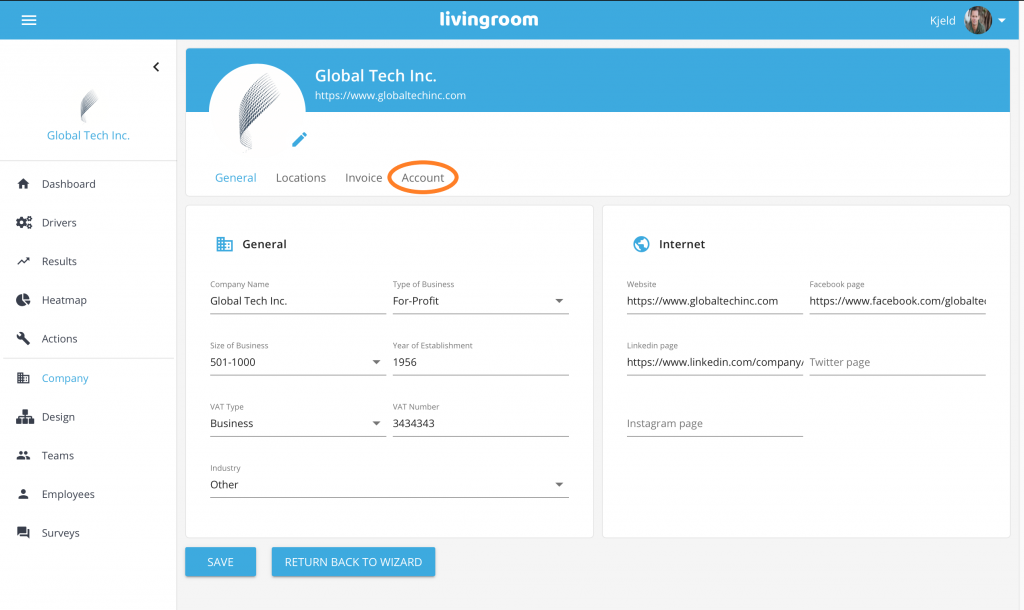Viewport: 1024px width, 610px height.
Task: Focus the Instagram page field
Action: coord(714,423)
